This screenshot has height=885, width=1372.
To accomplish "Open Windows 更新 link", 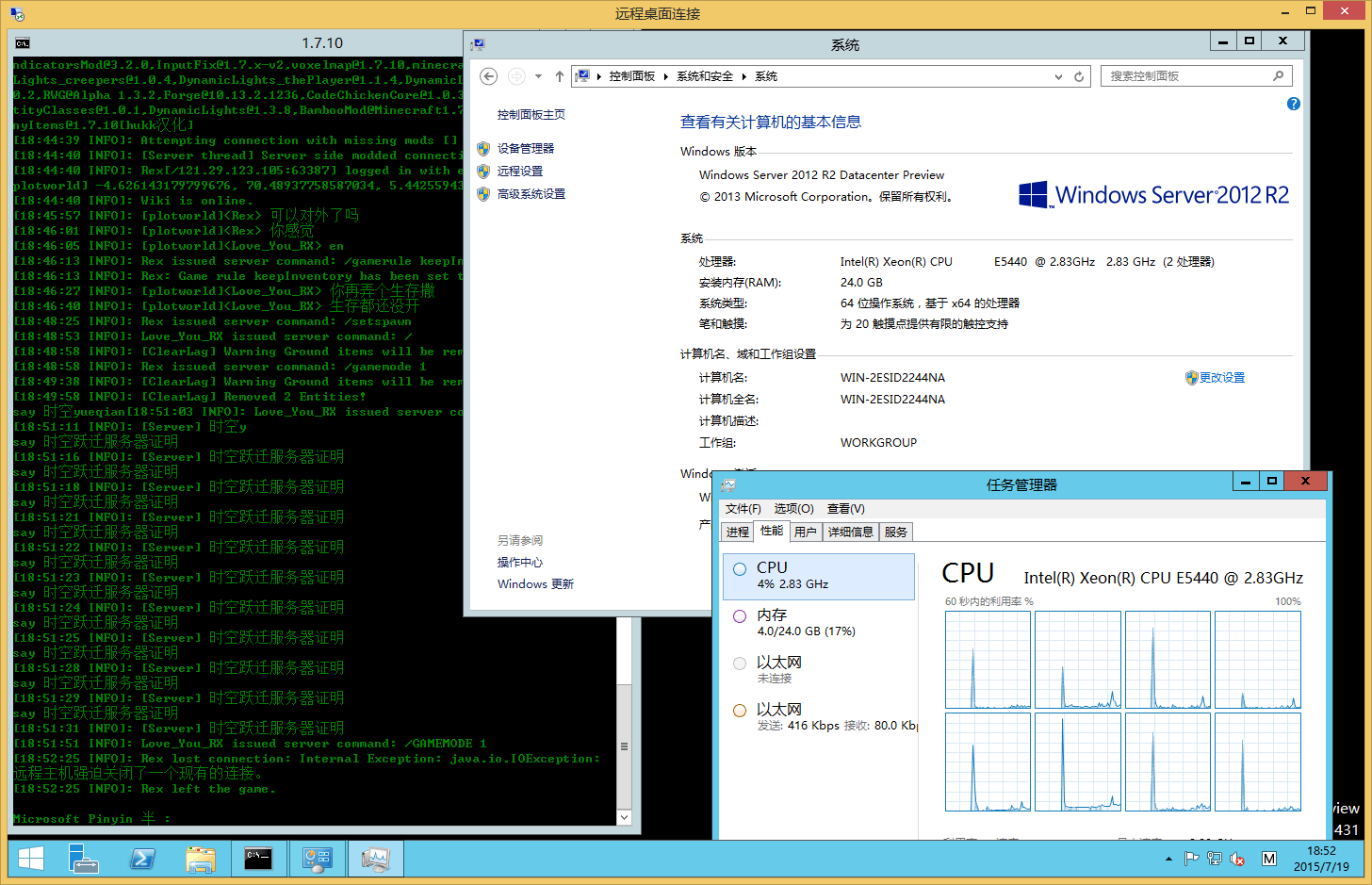I will click(535, 583).
